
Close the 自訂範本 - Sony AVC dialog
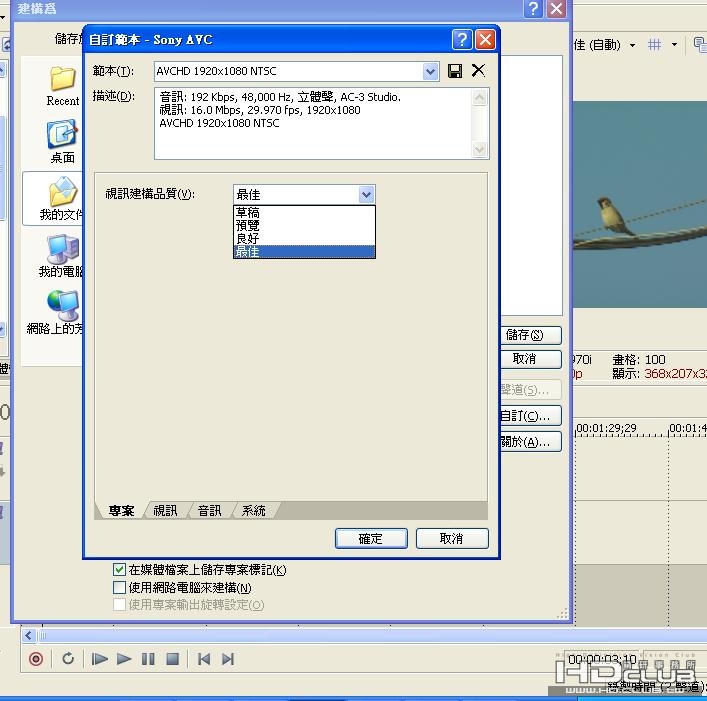486,40
